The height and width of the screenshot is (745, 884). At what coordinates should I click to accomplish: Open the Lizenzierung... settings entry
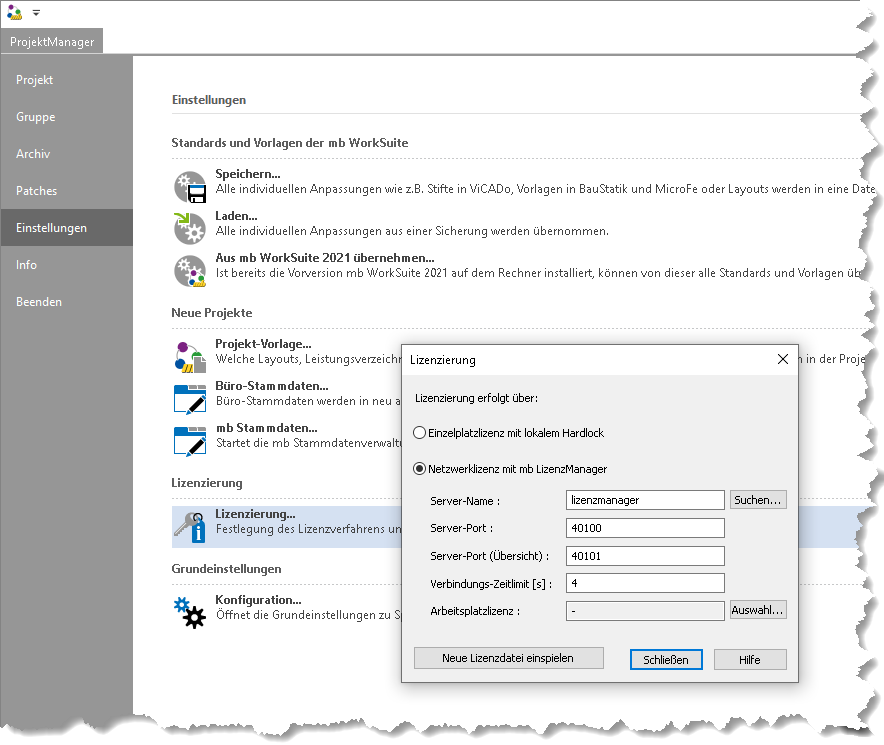point(255,514)
